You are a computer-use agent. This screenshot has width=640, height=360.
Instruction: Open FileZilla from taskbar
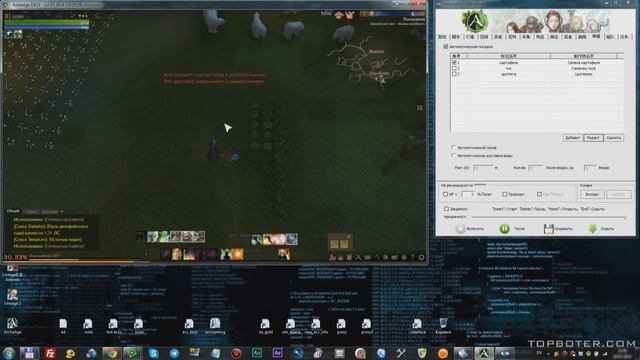click(50, 353)
